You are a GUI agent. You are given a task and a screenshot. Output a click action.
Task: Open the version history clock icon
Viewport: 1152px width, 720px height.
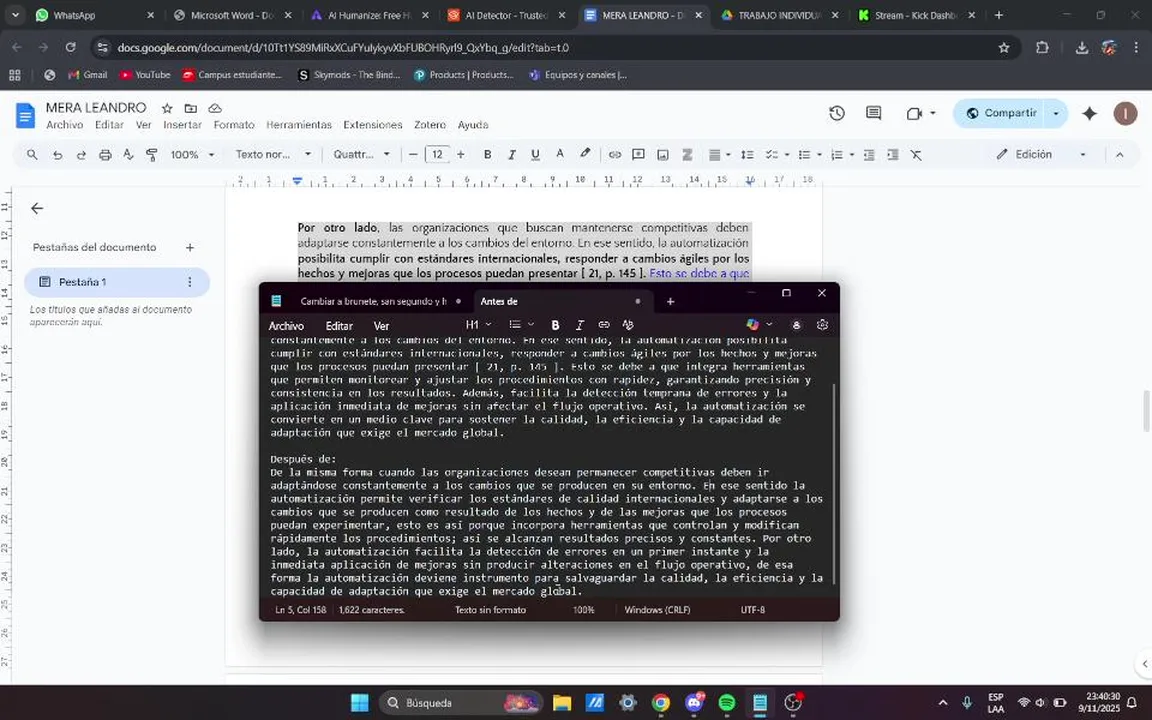click(837, 113)
